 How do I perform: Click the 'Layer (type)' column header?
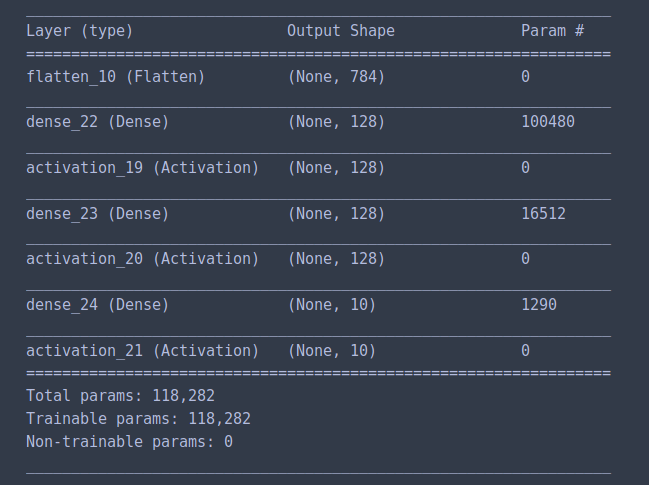(79, 31)
